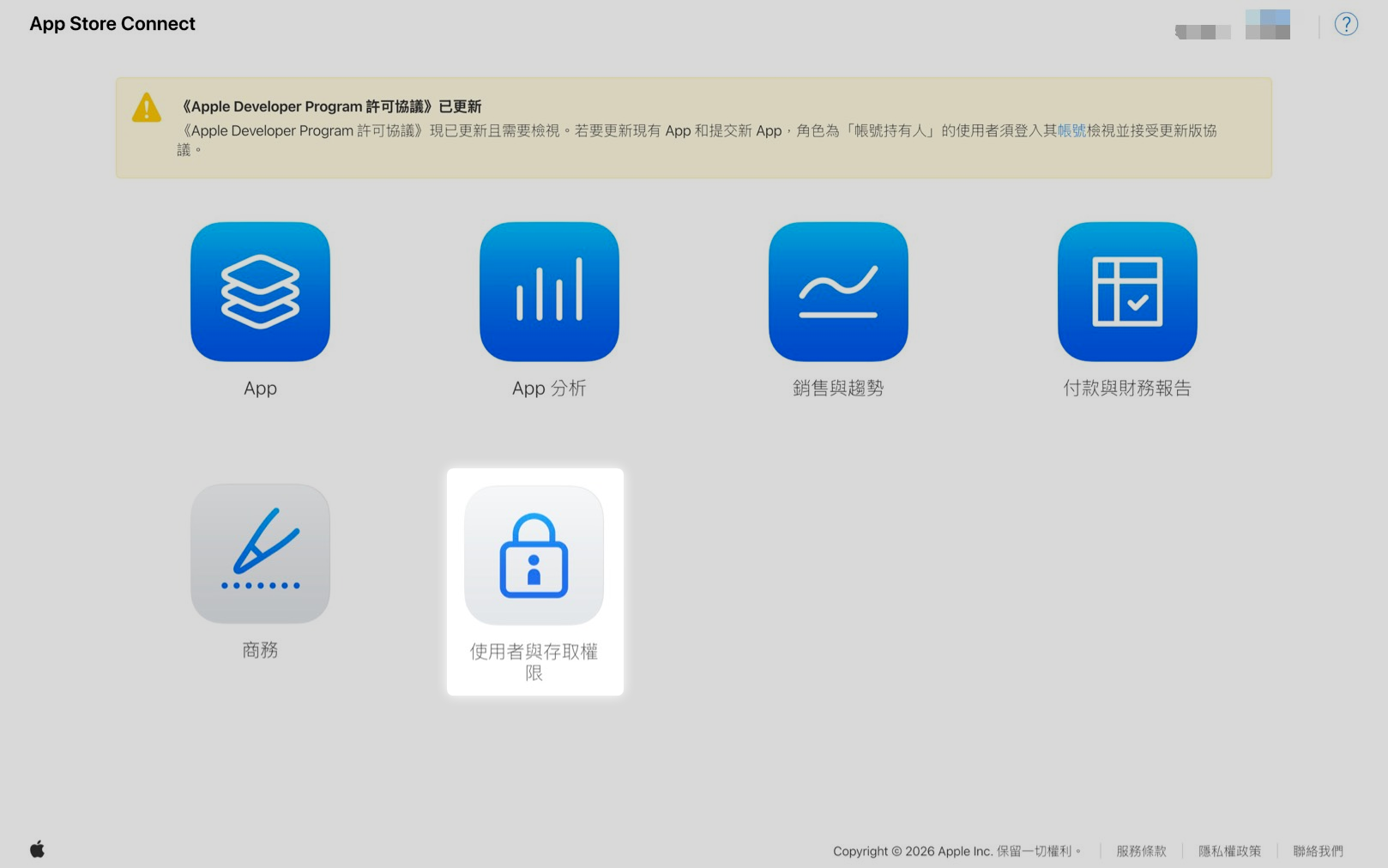This screenshot has width=1388, height=868.
Task: Open the 服務條款 footer link
Action: coord(1141,851)
